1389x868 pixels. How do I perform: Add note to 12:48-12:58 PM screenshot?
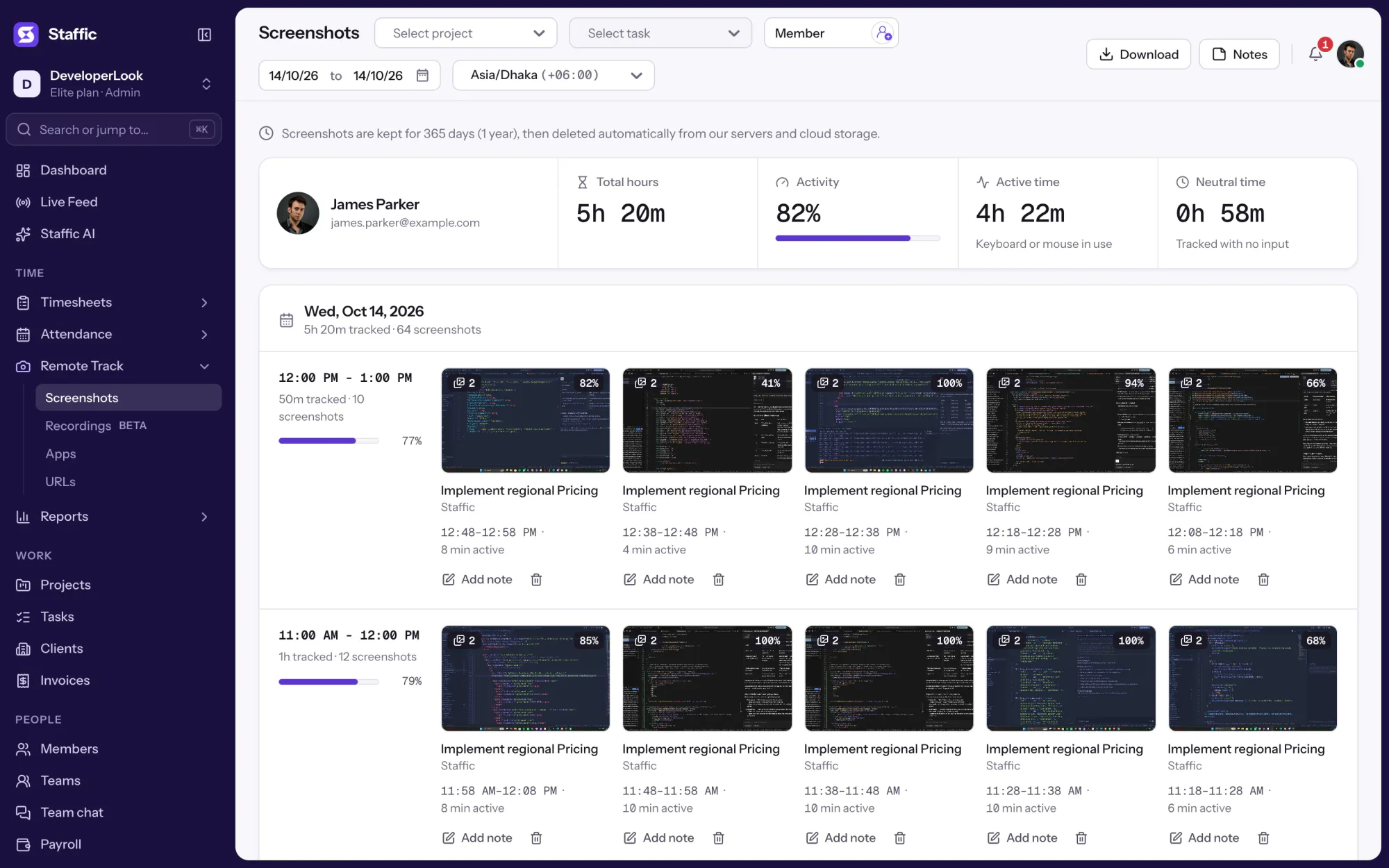[477, 579]
